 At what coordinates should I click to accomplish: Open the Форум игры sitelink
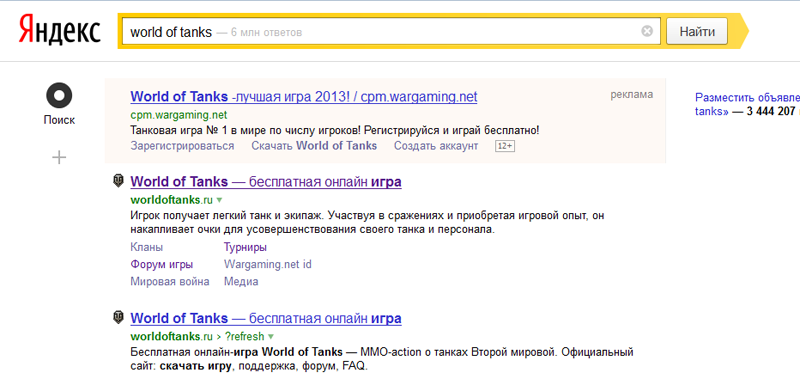coord(162,265)
